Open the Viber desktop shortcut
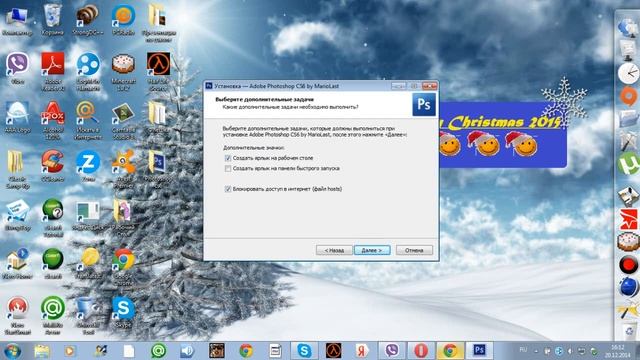Image resolution: width=640 pixels, height=360 pixels. pos(17,68)
